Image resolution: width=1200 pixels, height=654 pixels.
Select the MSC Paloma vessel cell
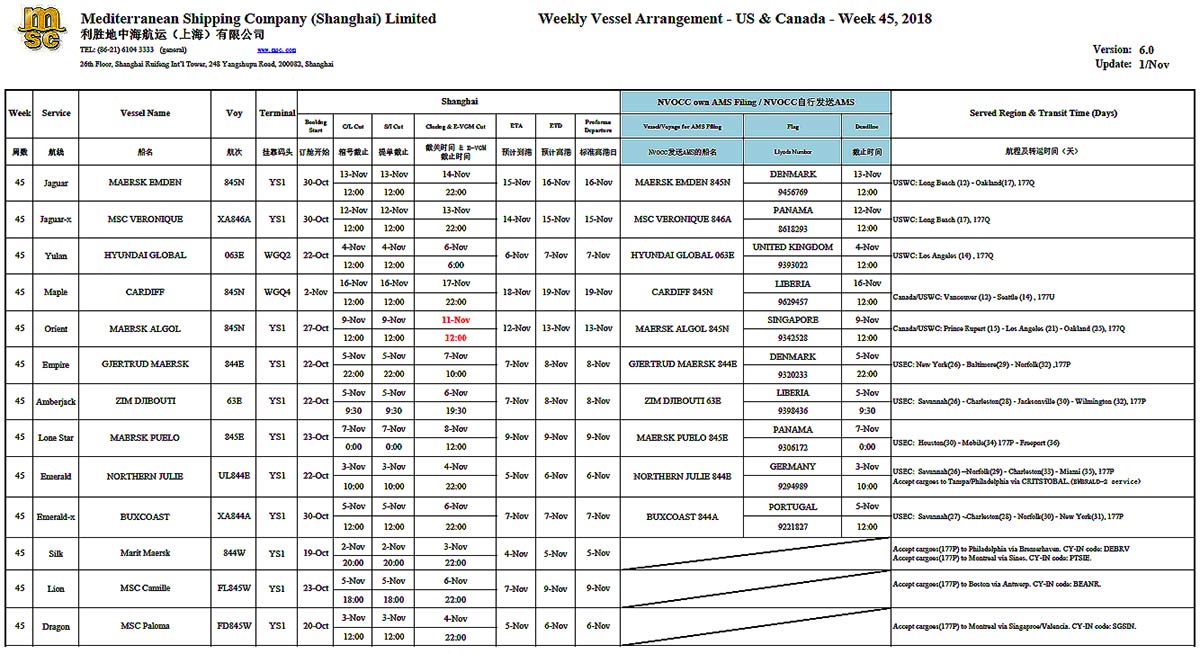[x=145, y=626]
